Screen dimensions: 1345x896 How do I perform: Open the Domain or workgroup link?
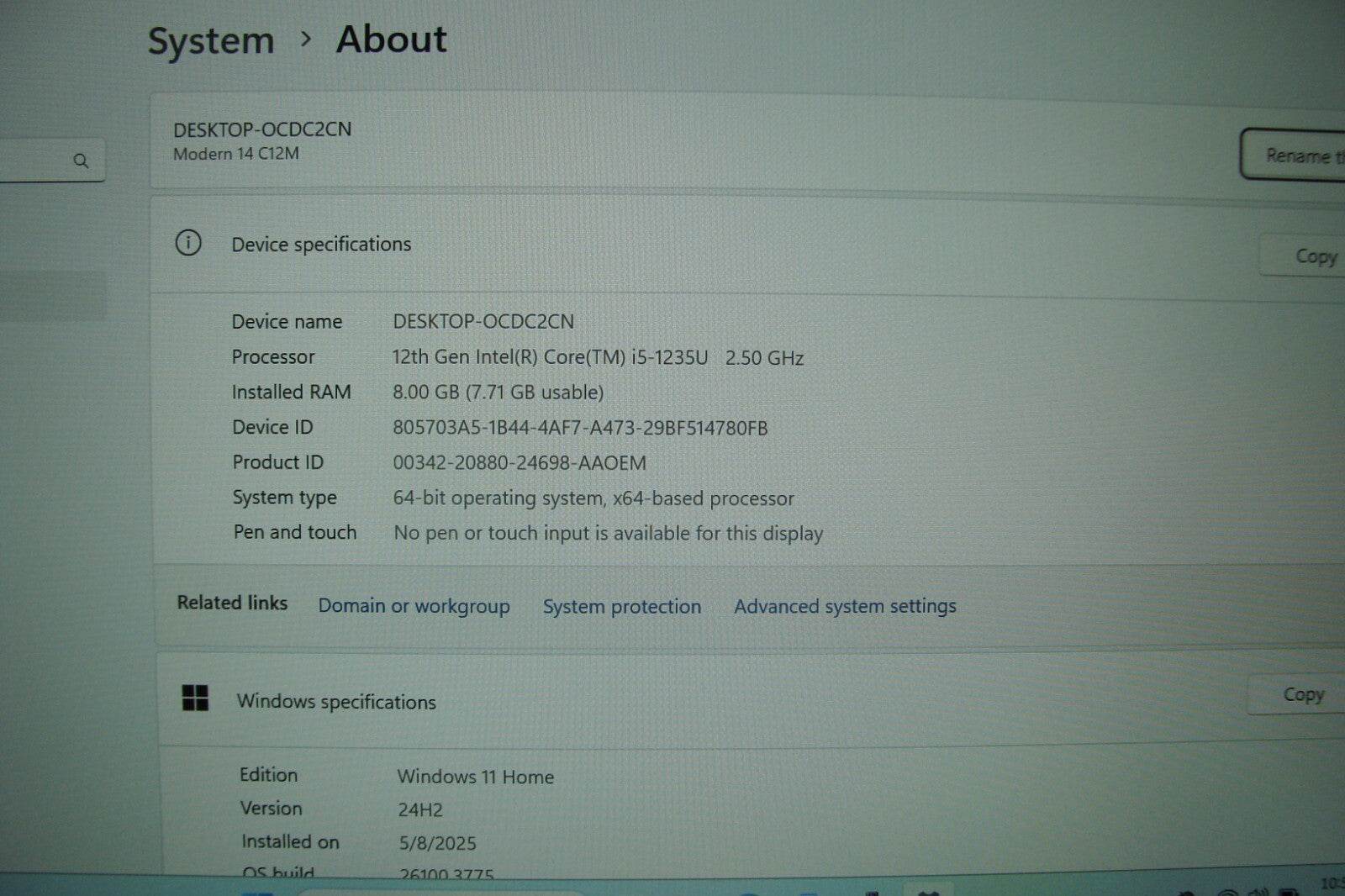click(414, 606)
